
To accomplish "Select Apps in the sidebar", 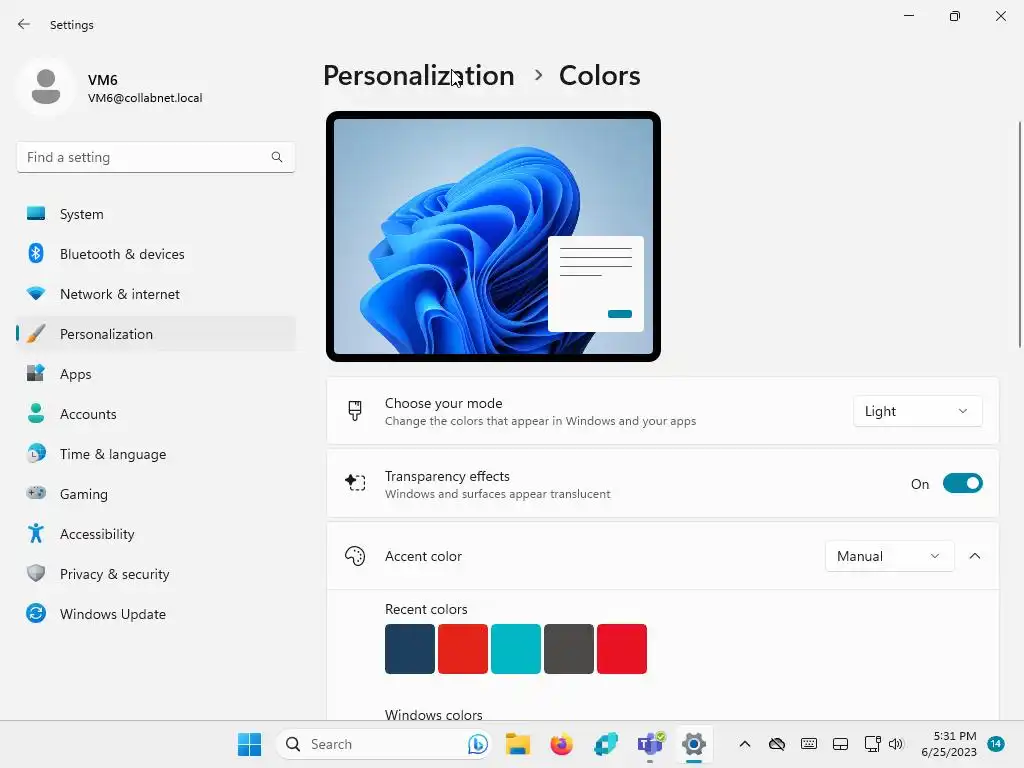I will coord(155,374).
